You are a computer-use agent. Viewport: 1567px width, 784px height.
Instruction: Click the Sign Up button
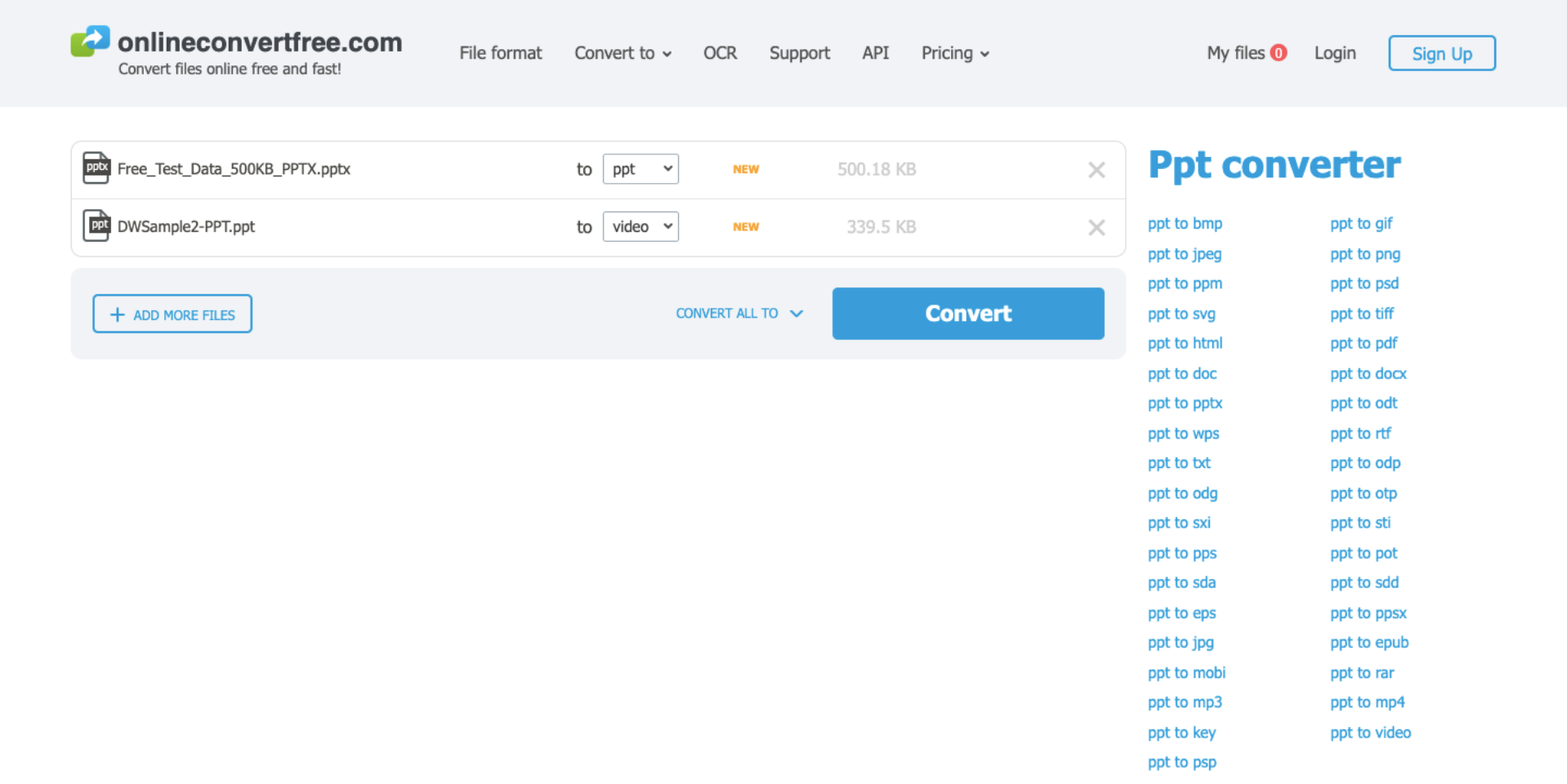[1441, 52]
